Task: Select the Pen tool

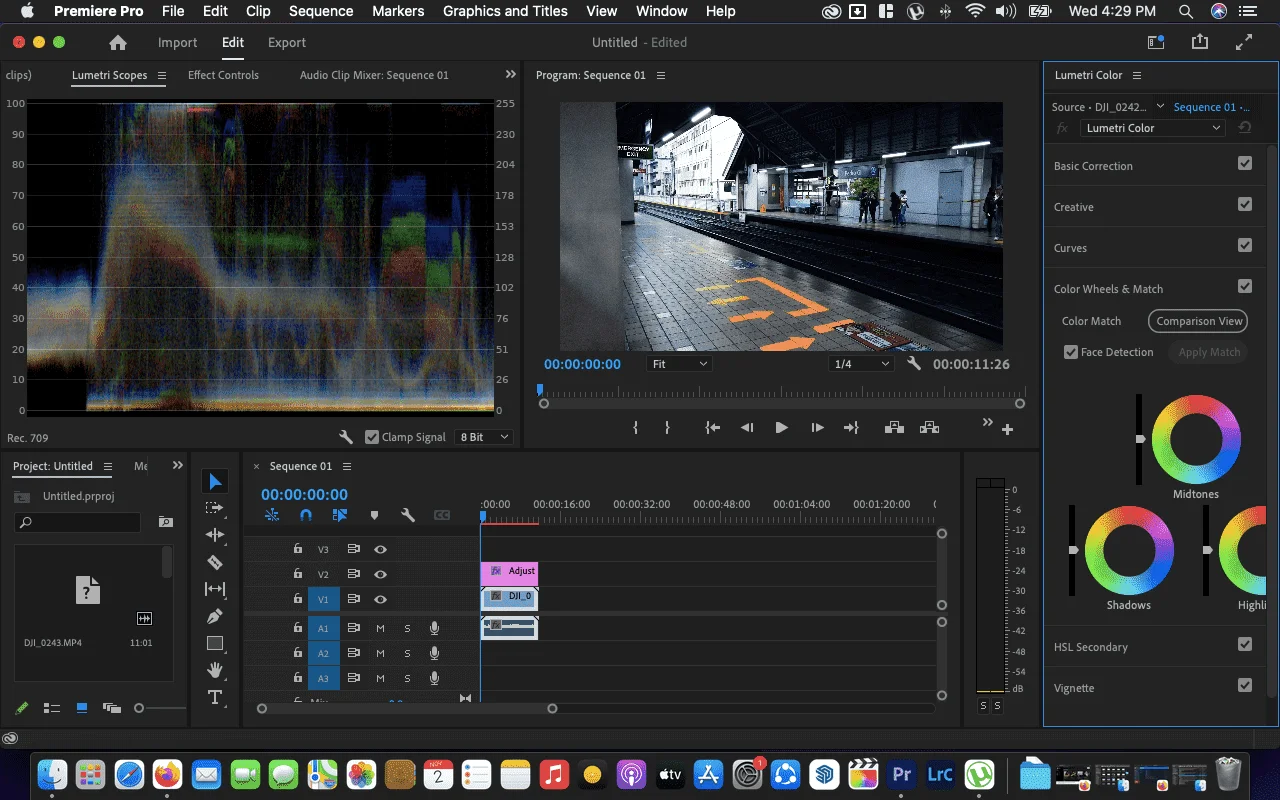Action: point(215,616)
